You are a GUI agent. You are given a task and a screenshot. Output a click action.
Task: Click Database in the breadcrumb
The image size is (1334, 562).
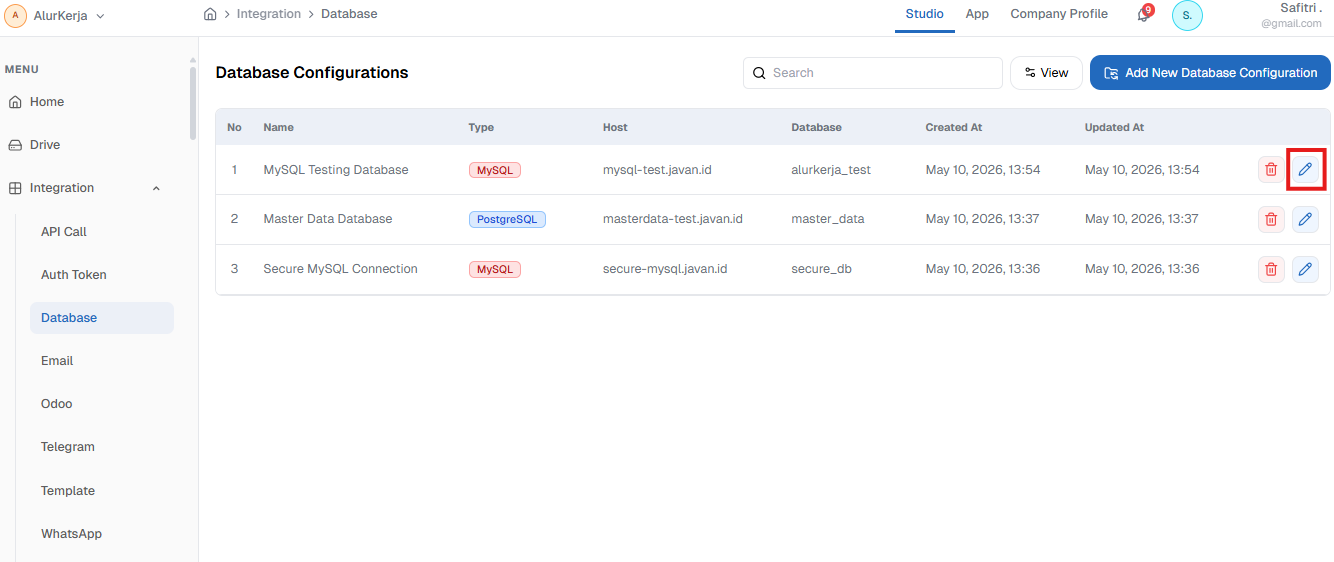point(349,14)
